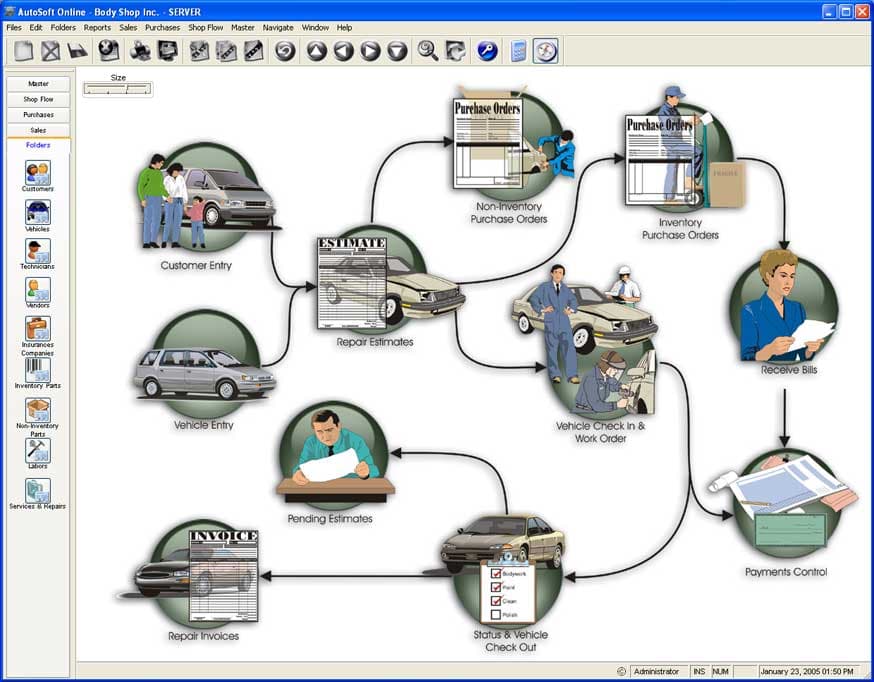Open the Navigate menu
874x682 pixels.
(x=278, y=27)
